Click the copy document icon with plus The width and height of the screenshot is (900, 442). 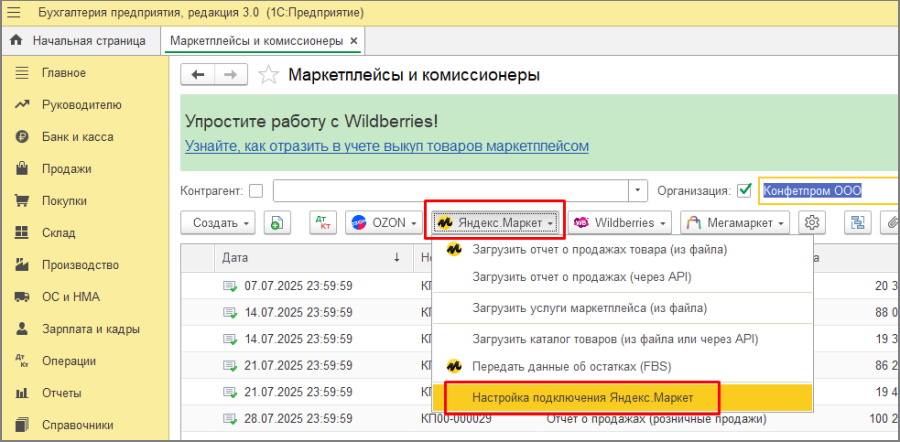click(x=277, y=223)
